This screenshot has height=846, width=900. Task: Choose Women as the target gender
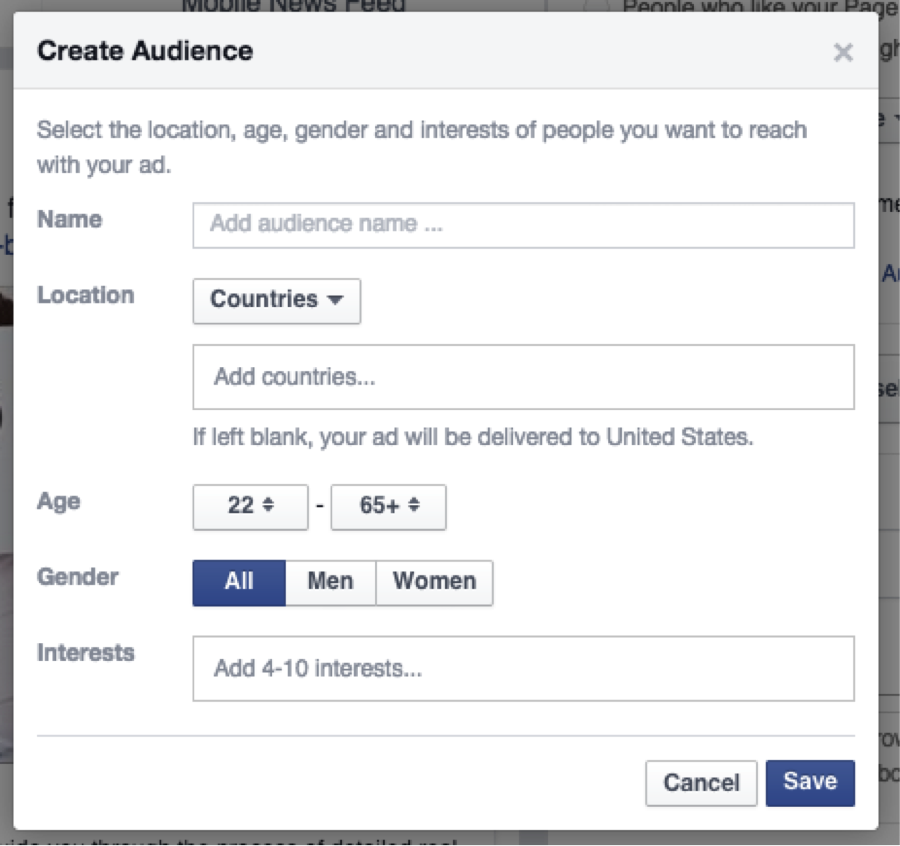[x=434, y=582]
